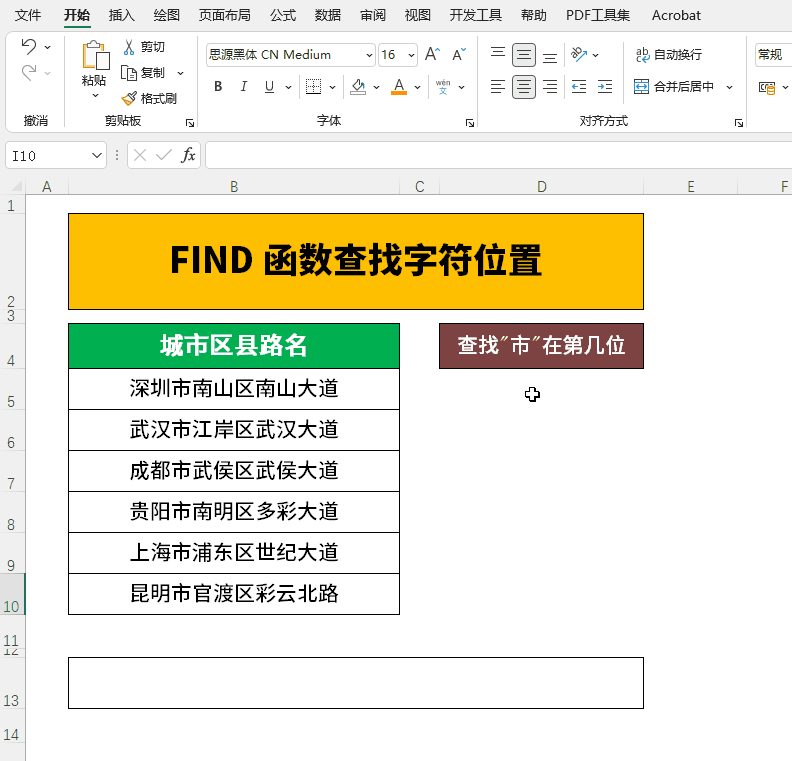792x761 pixels.
Task: Toggle Bold formatting
Action: pos(218,87)
